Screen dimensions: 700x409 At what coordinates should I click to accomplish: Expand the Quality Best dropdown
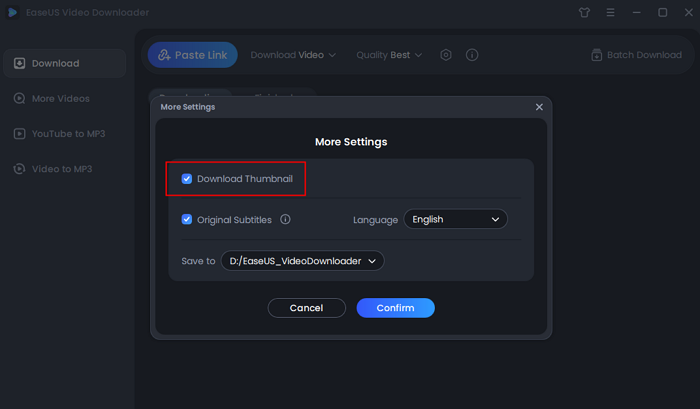[x=389, y=55]
